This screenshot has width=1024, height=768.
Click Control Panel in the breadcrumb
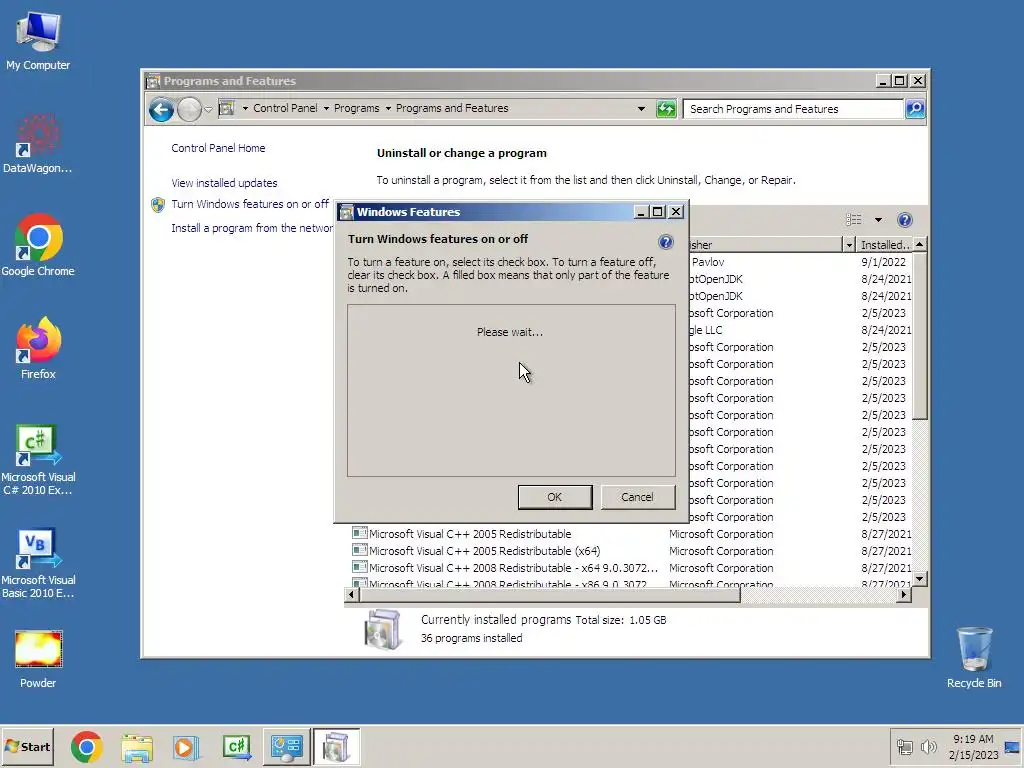pyautogui.click(x=285, y=108)
